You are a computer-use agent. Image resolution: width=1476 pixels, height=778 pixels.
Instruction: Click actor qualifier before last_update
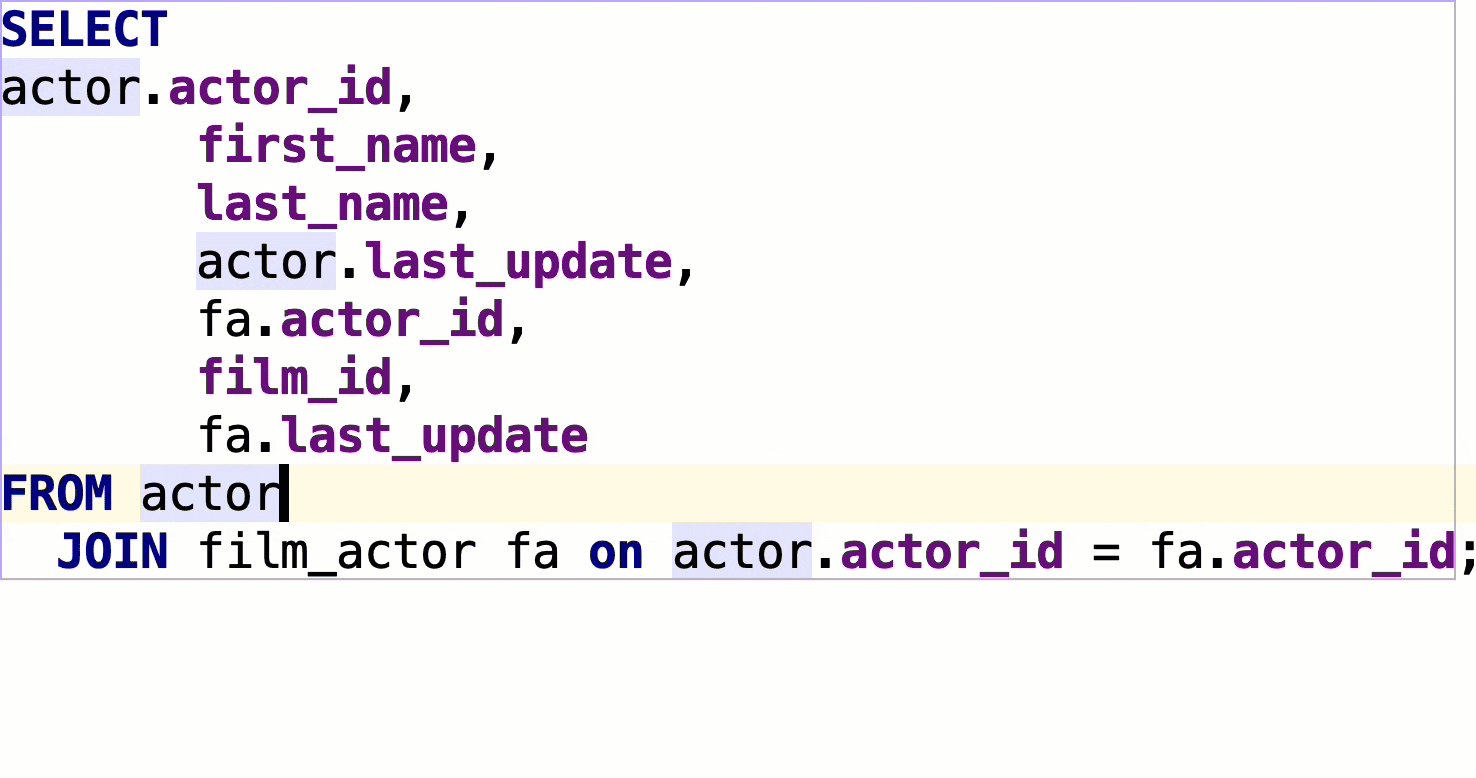266,262
